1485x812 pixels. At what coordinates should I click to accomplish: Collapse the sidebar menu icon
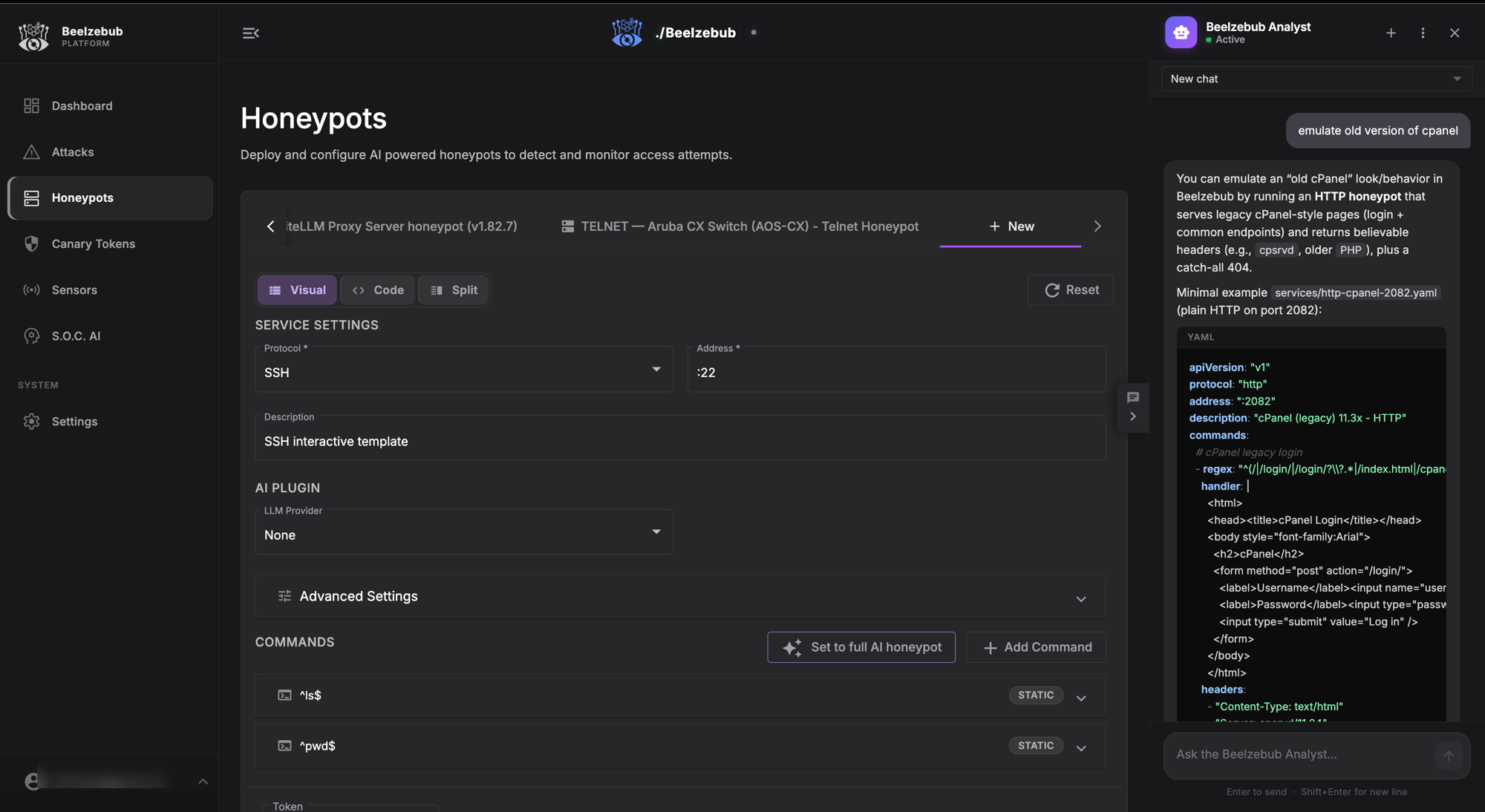pos(251,33)
